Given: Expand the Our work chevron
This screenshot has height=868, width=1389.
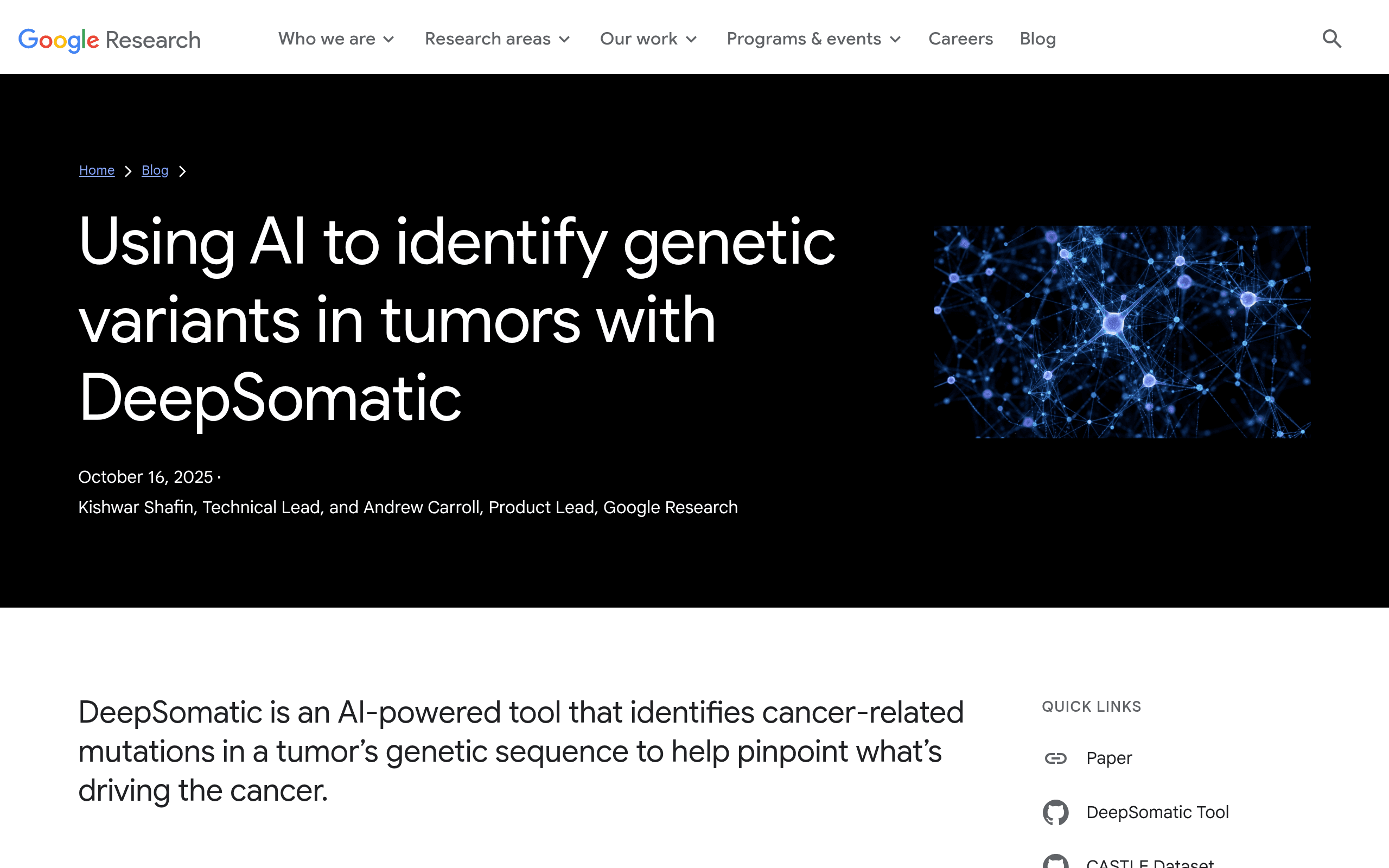Looking at the screenshot, I should tap(691, 40).
